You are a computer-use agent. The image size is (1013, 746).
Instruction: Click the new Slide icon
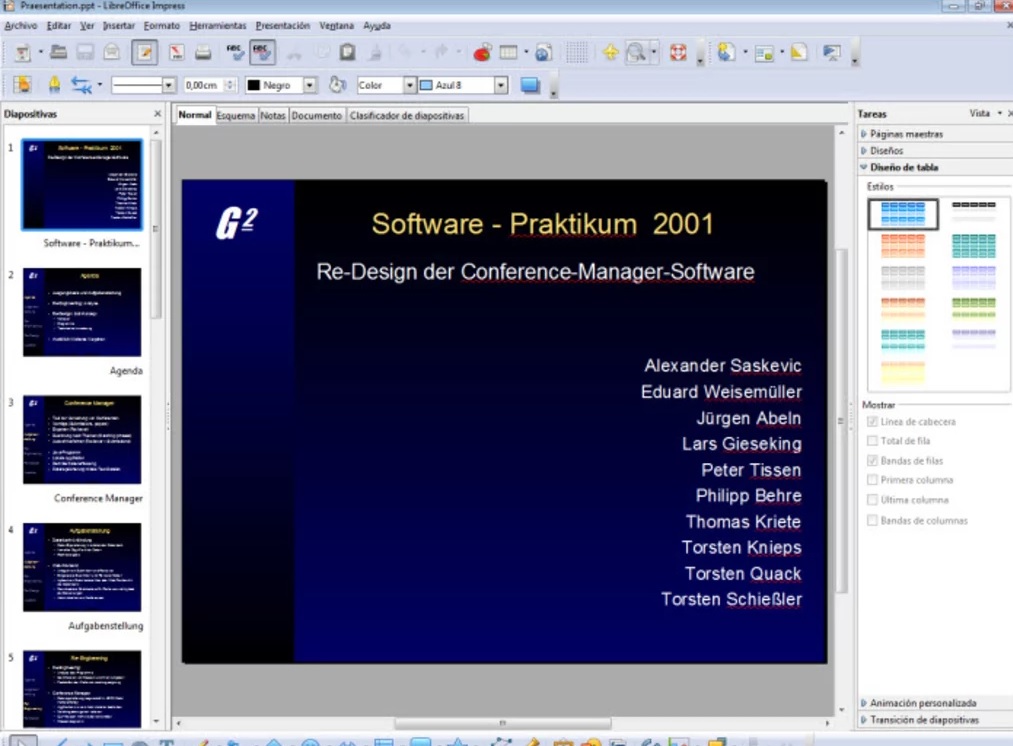click(x=726, y=52)
